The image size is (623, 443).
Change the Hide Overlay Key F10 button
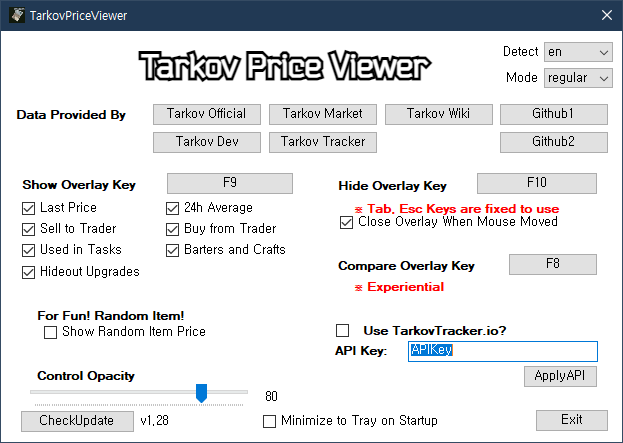pyautogui.click(x=537, y=183)
